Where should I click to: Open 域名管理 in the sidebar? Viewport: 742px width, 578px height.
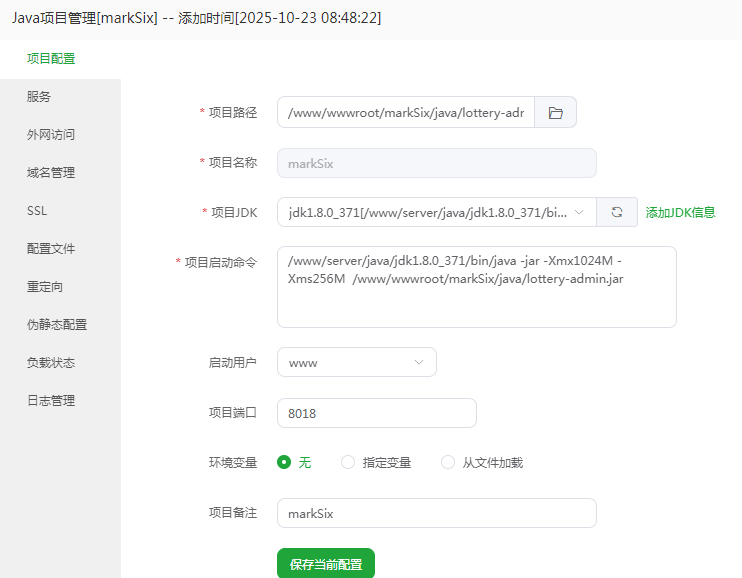51,173
